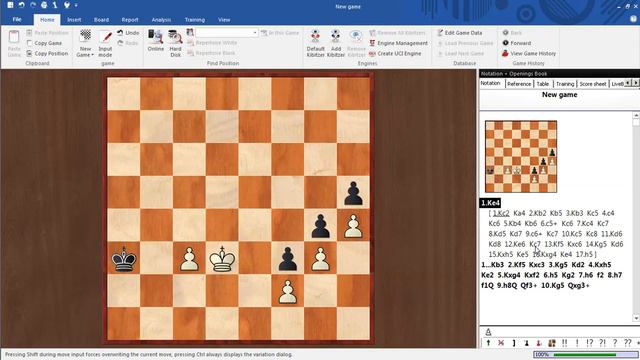Switch to the Analysis ribbon tab
The height and width of the screenshot is (360, 640).
[161, 20]
